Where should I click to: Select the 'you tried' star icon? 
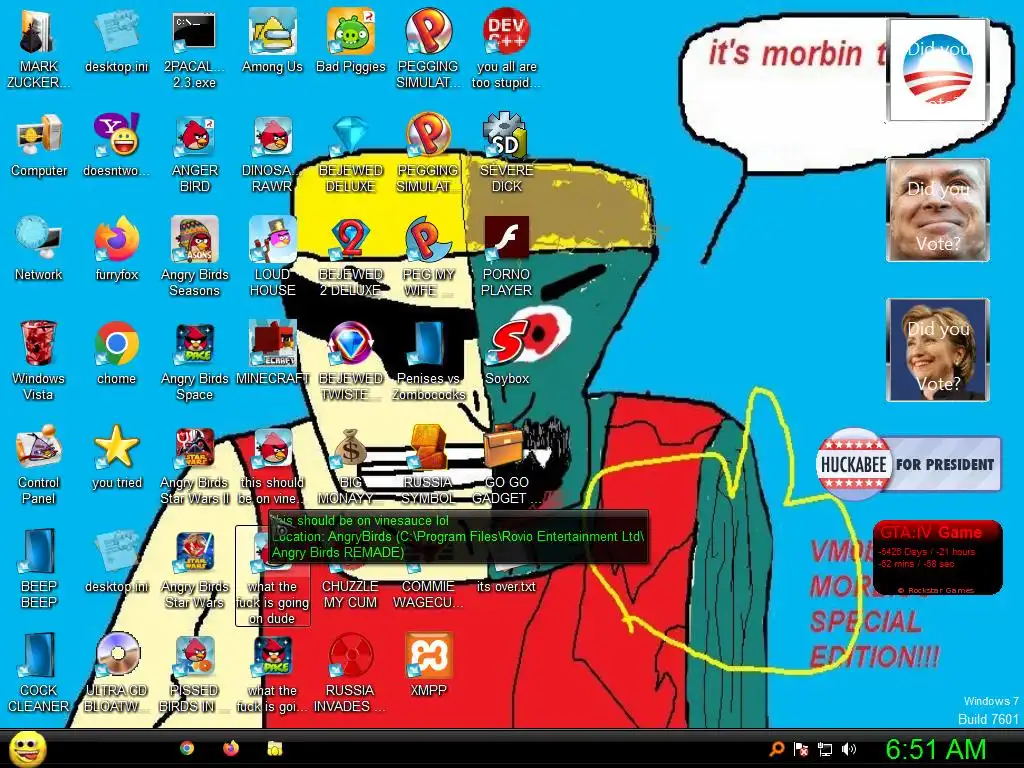116,456
